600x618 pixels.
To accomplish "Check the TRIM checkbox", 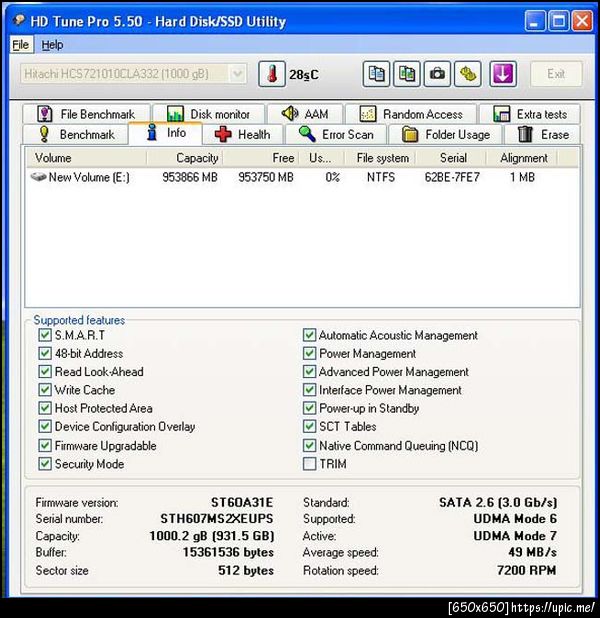I will click(x=309, y=464).
